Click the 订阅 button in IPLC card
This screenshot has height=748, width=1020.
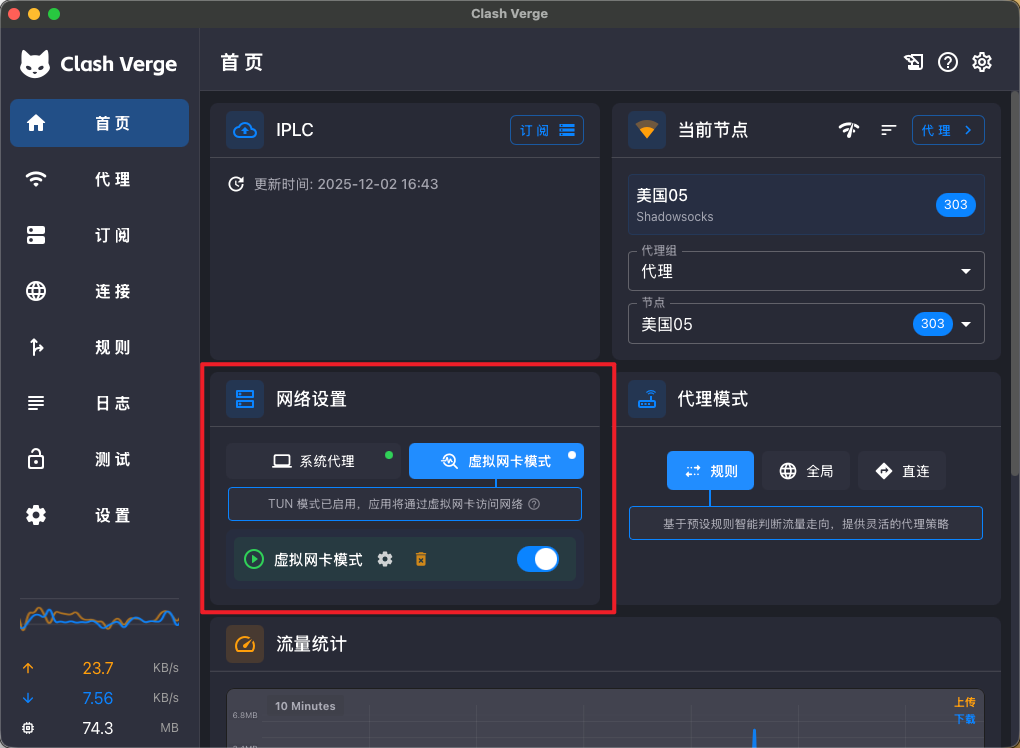click(546, 130)
